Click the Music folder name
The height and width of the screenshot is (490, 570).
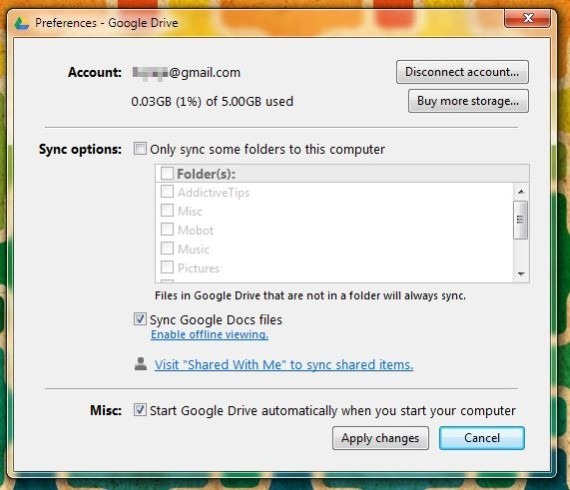coord(193,249)
